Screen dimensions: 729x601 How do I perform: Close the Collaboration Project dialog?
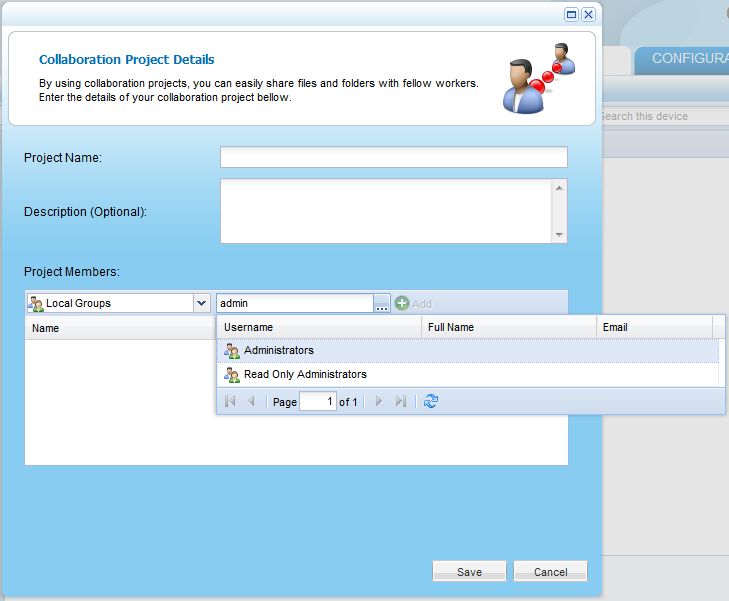click(x=589, y=14)
